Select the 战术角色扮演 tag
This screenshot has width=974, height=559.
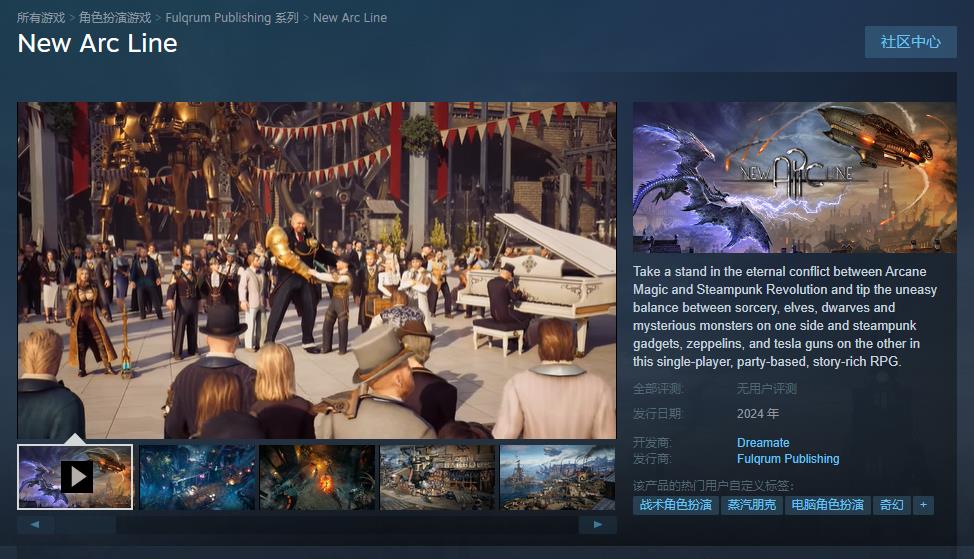[675, 505]
